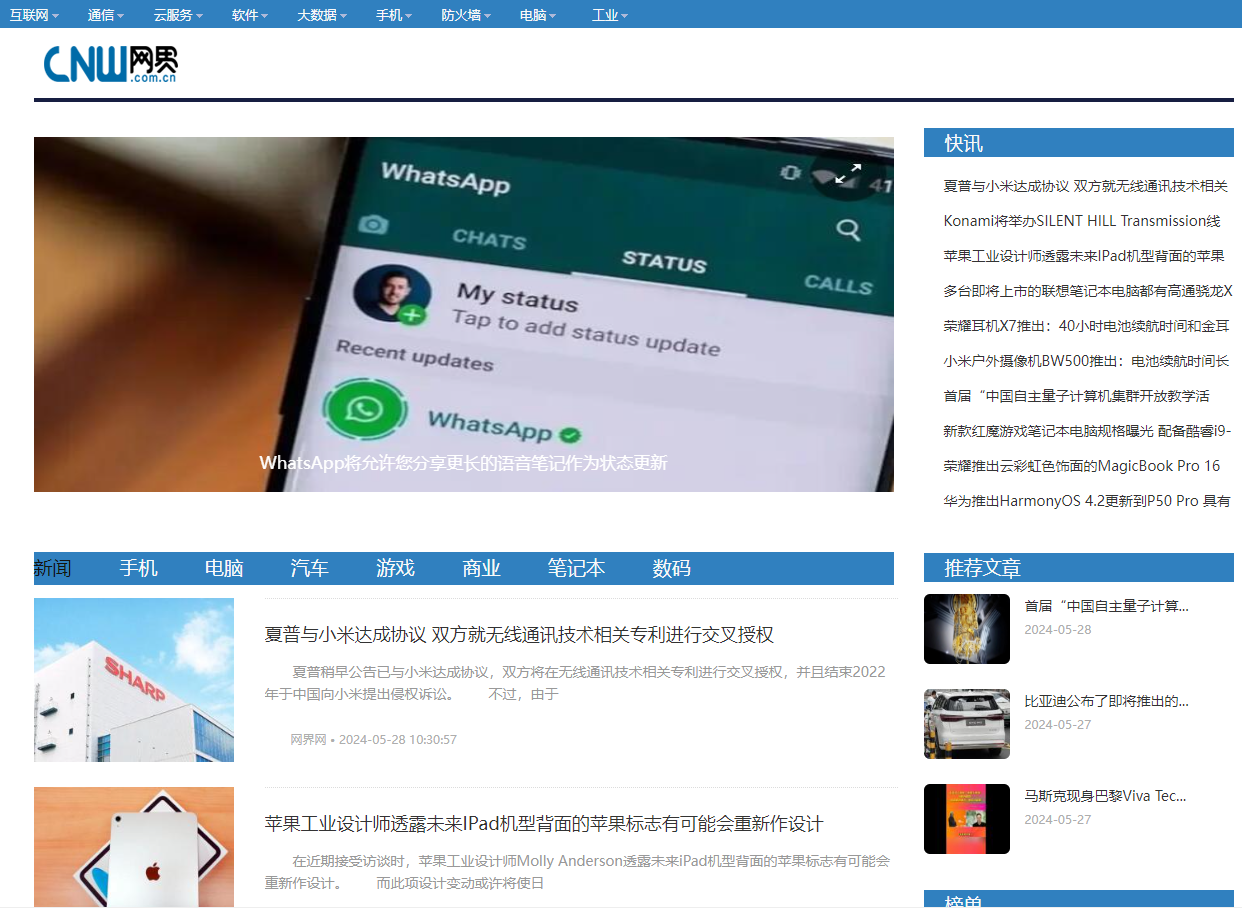The image size is (1242, 910).
Task: Open the 互联网 dropdown menu
Action: [x=35, y=15]
